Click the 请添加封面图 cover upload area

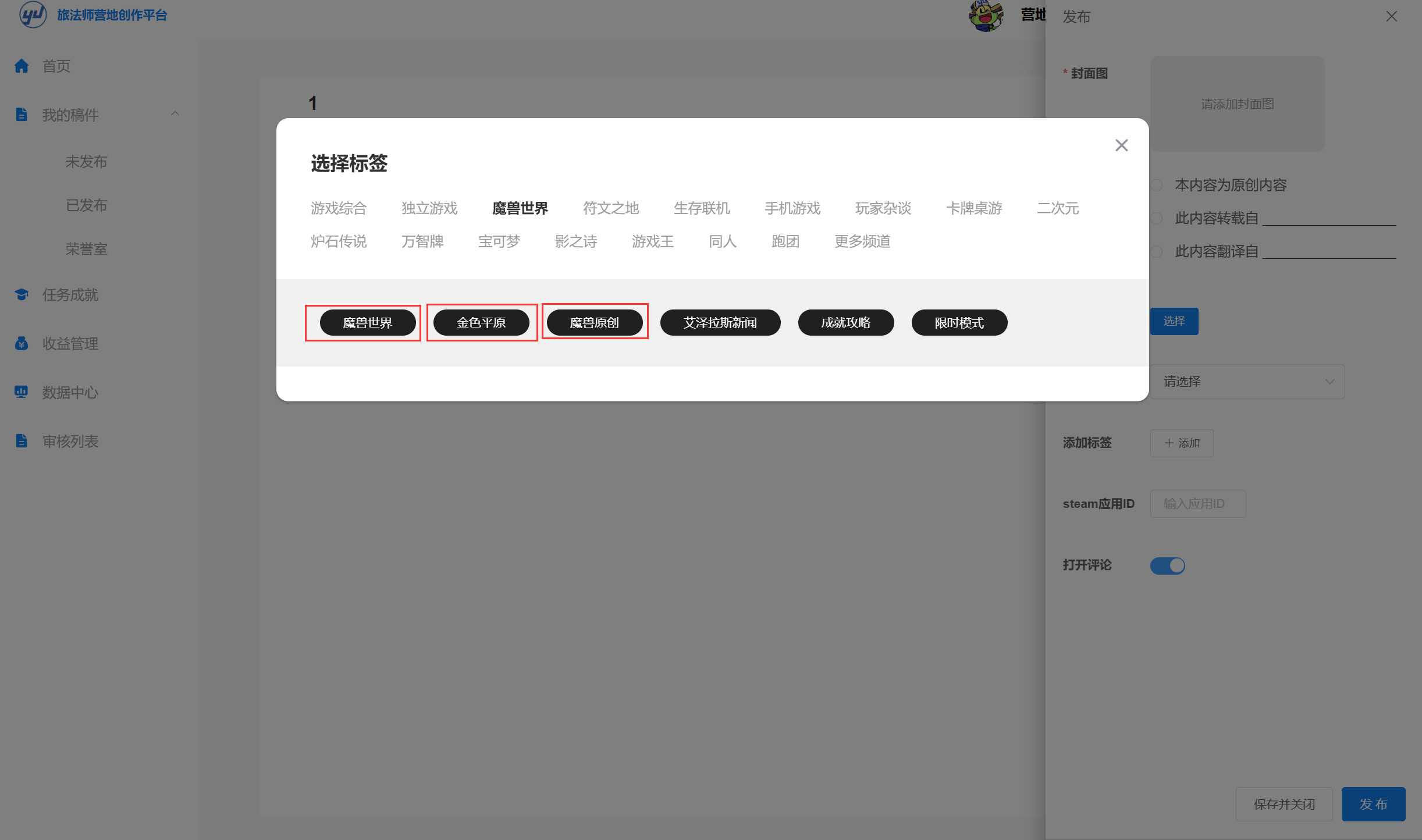click(x=1238, y=104)
